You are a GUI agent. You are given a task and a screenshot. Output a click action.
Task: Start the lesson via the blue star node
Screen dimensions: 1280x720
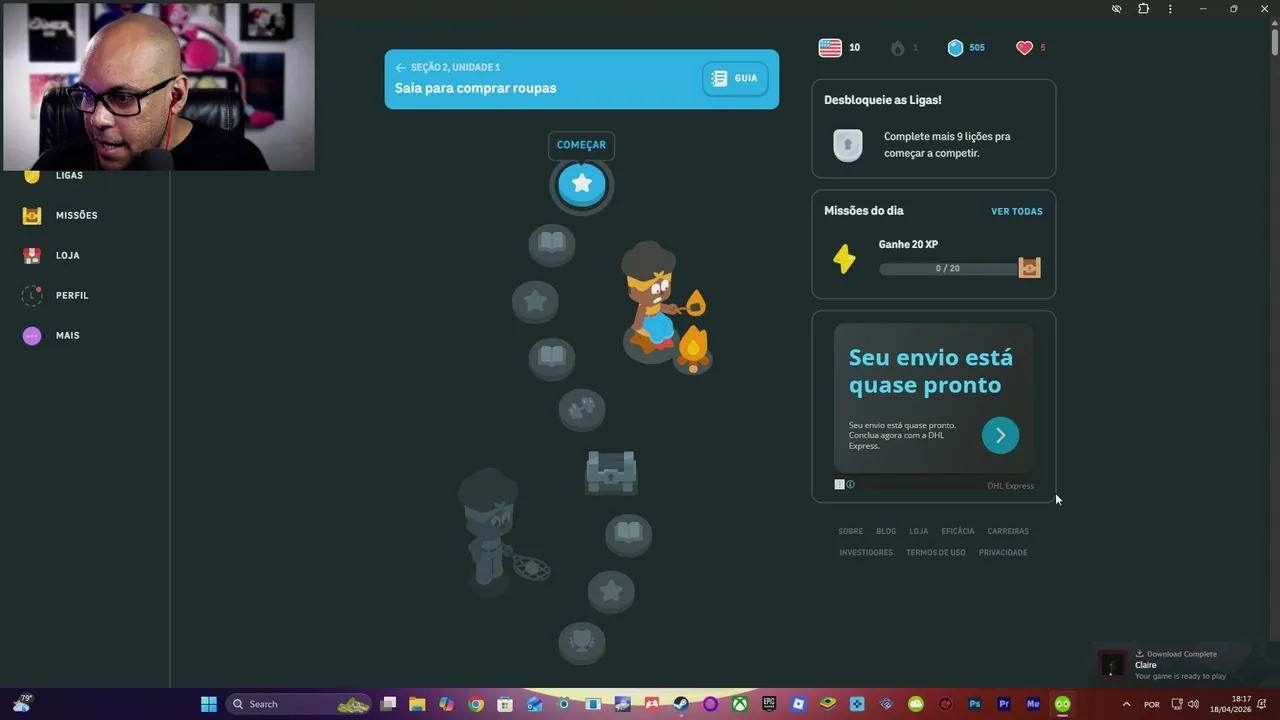click(581, 184)
